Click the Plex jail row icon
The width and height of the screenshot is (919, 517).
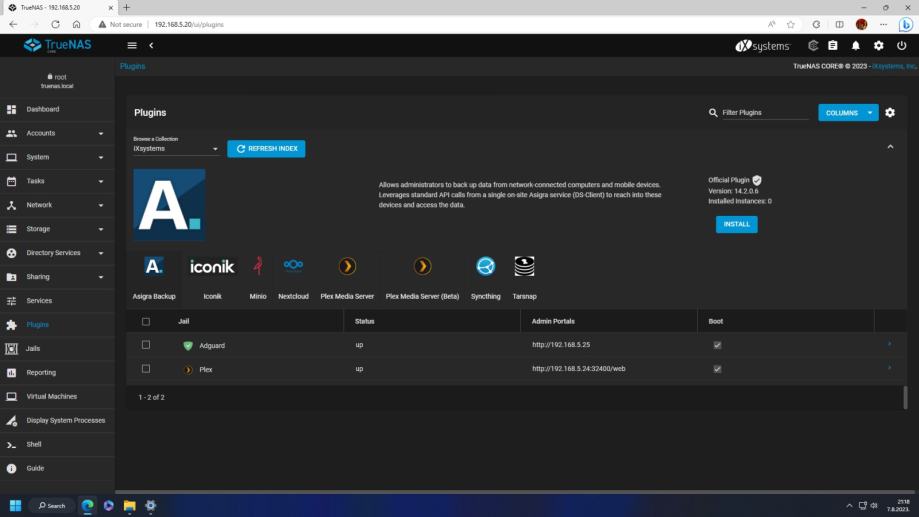click(x=188, y=370)
